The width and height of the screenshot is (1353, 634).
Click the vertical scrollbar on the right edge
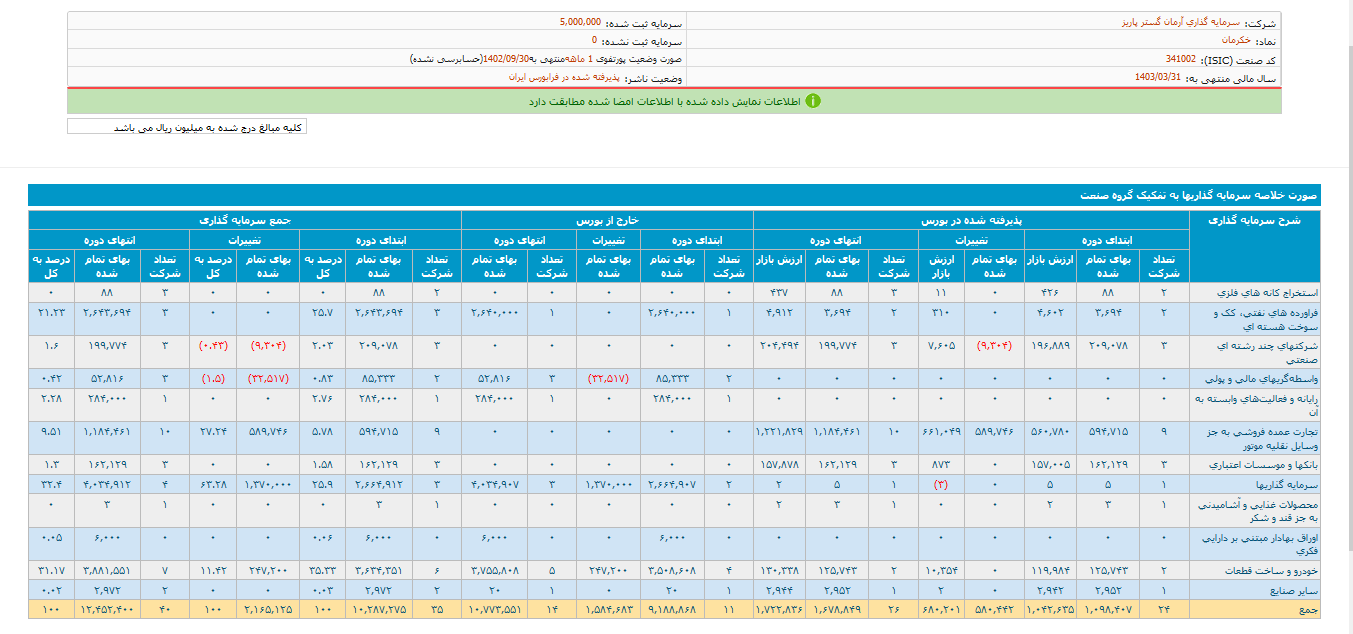pyautogui.click(x=1345, y=300)
